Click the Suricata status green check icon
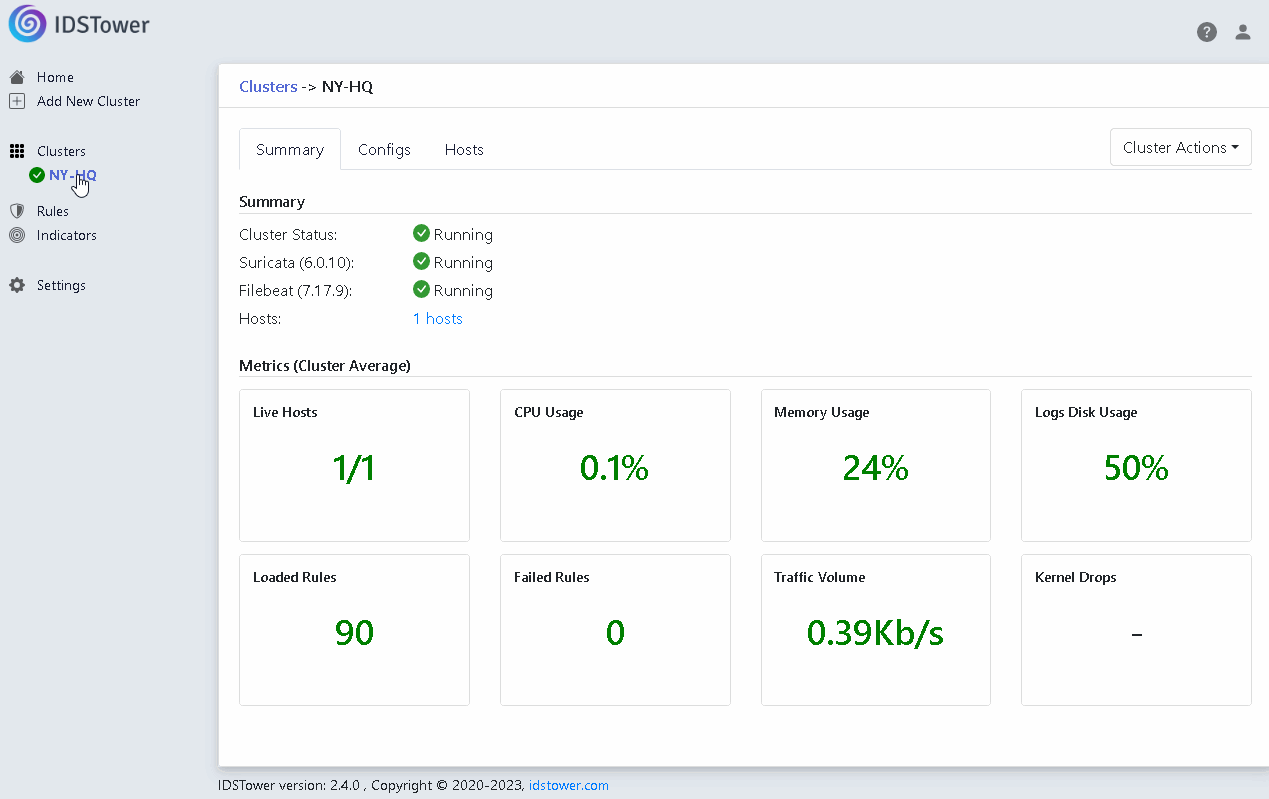This screenshot has width=1269, height=799. [x=421, y=262]
